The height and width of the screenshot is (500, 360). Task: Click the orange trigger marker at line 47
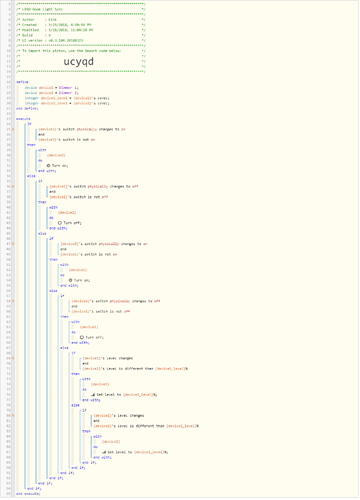click(x=13, y=244)
